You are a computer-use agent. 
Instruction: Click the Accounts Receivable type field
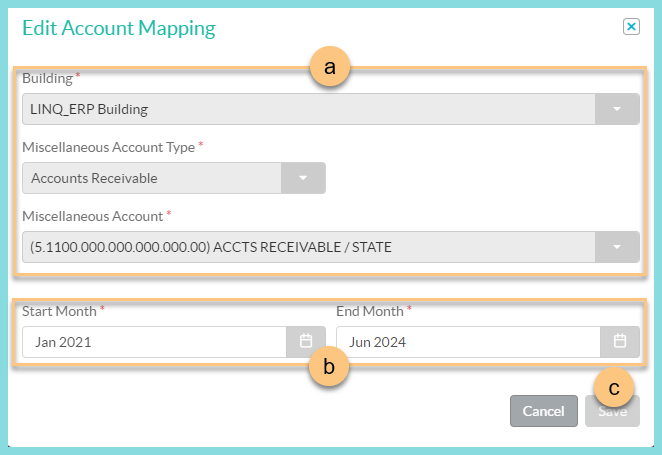point(152,179)
